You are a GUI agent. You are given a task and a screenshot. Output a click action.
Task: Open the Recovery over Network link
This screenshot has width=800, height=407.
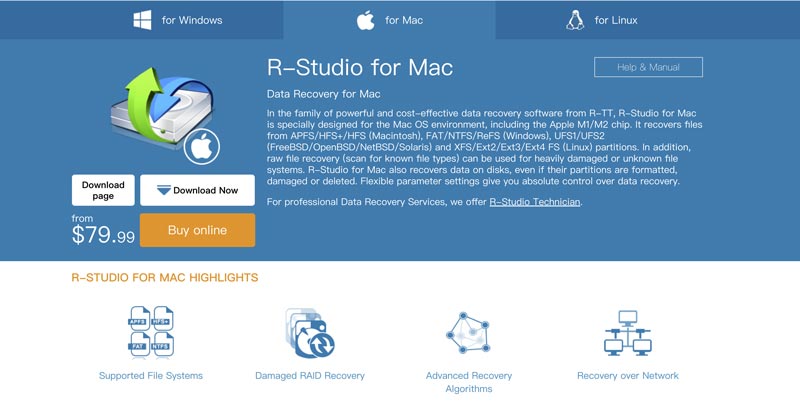pos(628,376)
